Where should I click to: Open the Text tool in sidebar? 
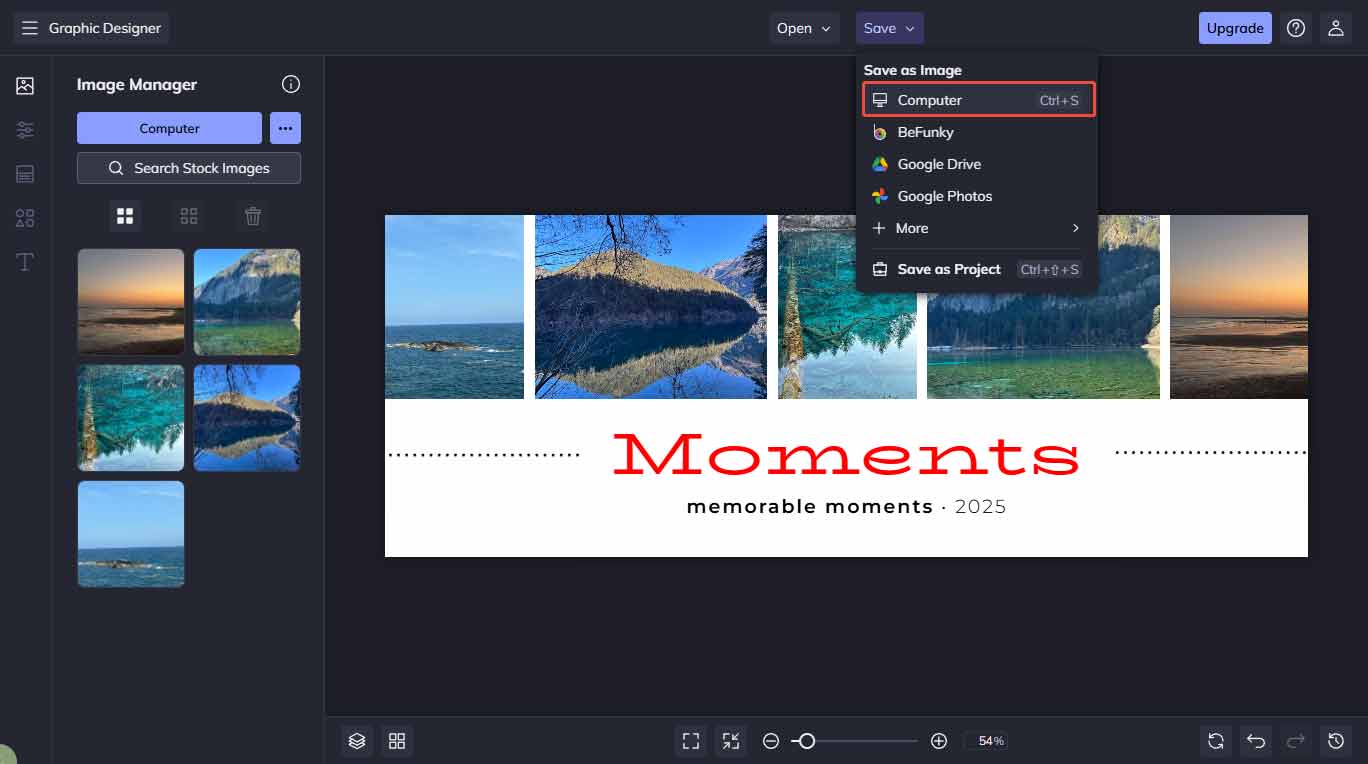[x=25, y=262]
